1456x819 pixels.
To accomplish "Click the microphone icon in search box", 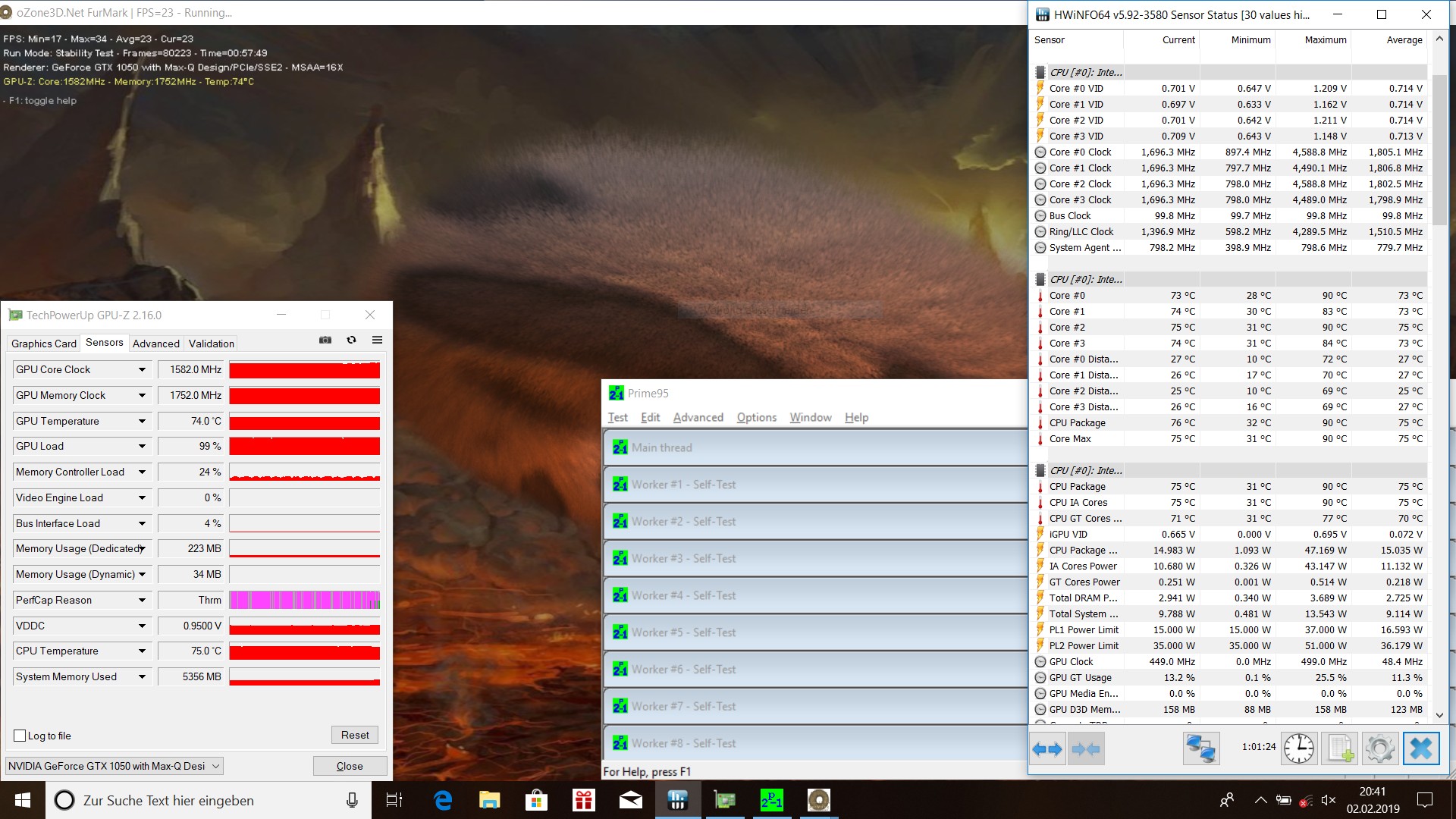I will [x=352, y=800].
